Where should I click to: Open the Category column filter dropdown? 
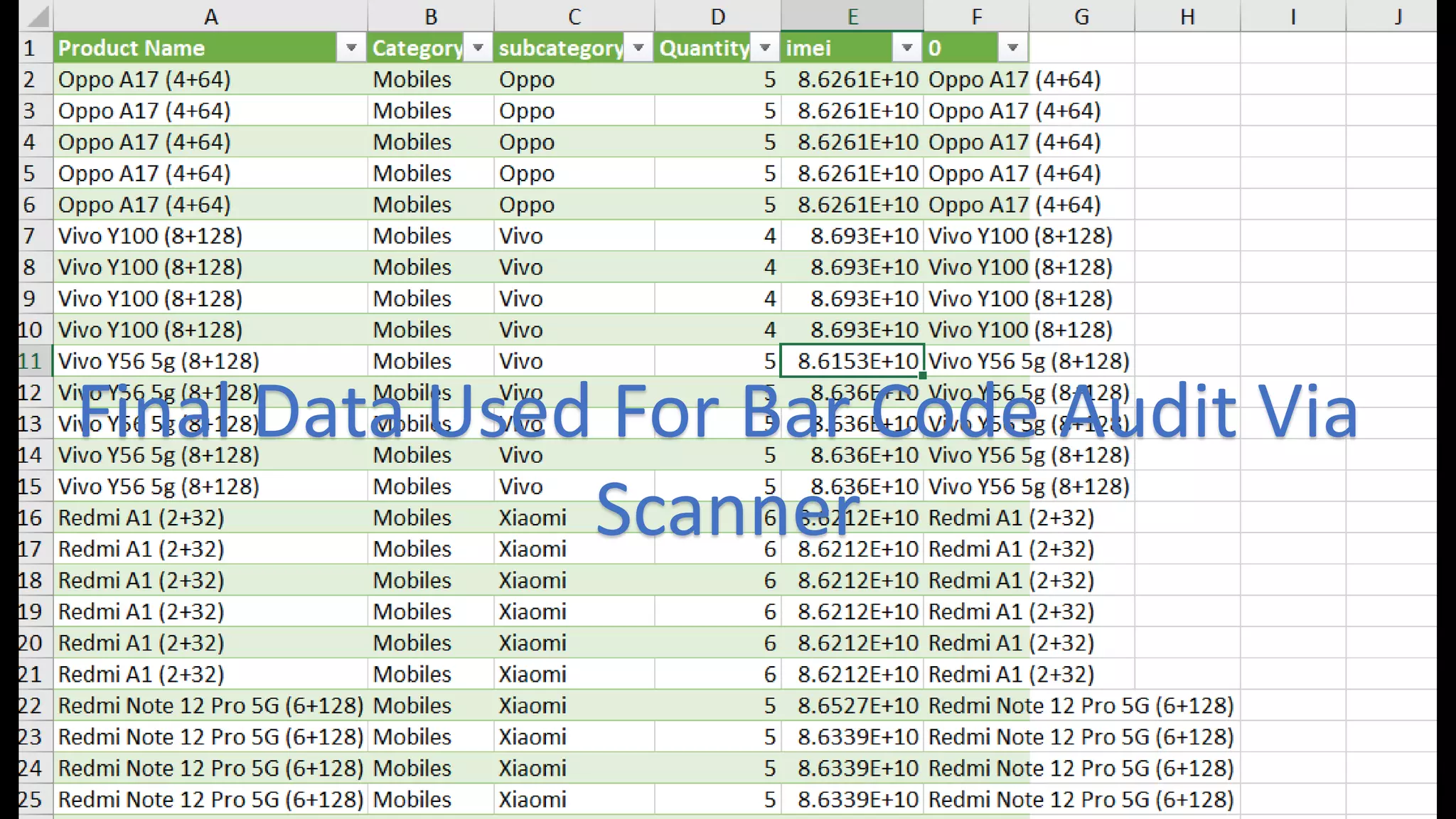(x=478, y=48)
